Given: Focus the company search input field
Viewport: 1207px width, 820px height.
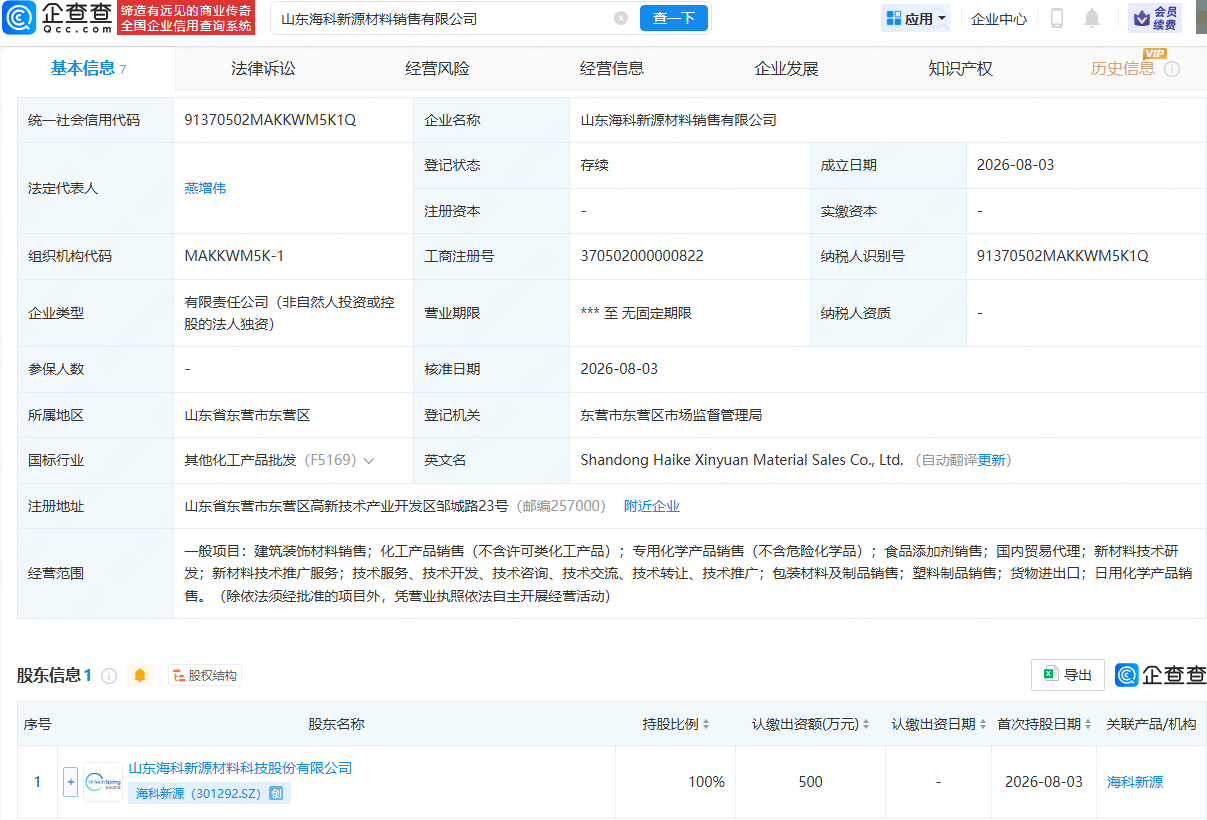Looking at the screenshot, I should coord(442,18).
